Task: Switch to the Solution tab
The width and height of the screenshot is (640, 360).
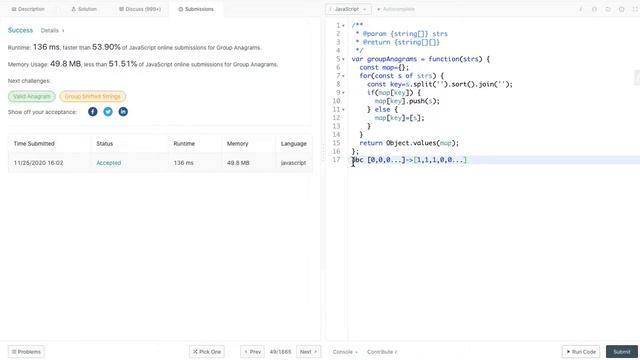Action: click(x=84, y=9)
